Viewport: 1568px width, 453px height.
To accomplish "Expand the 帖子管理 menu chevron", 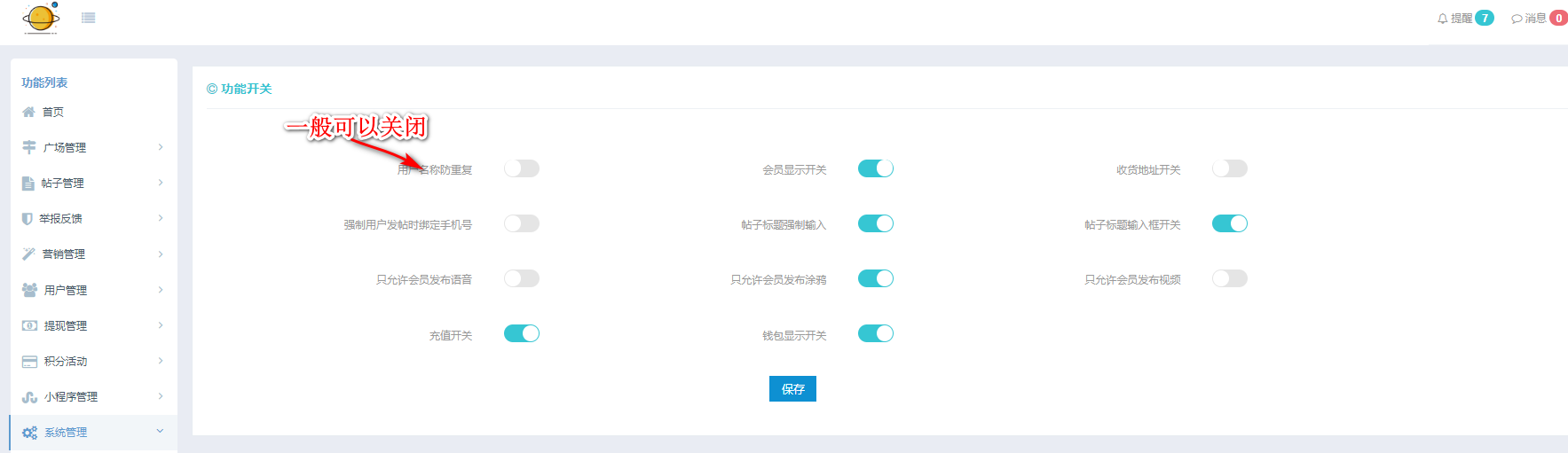I will (161, 183).
